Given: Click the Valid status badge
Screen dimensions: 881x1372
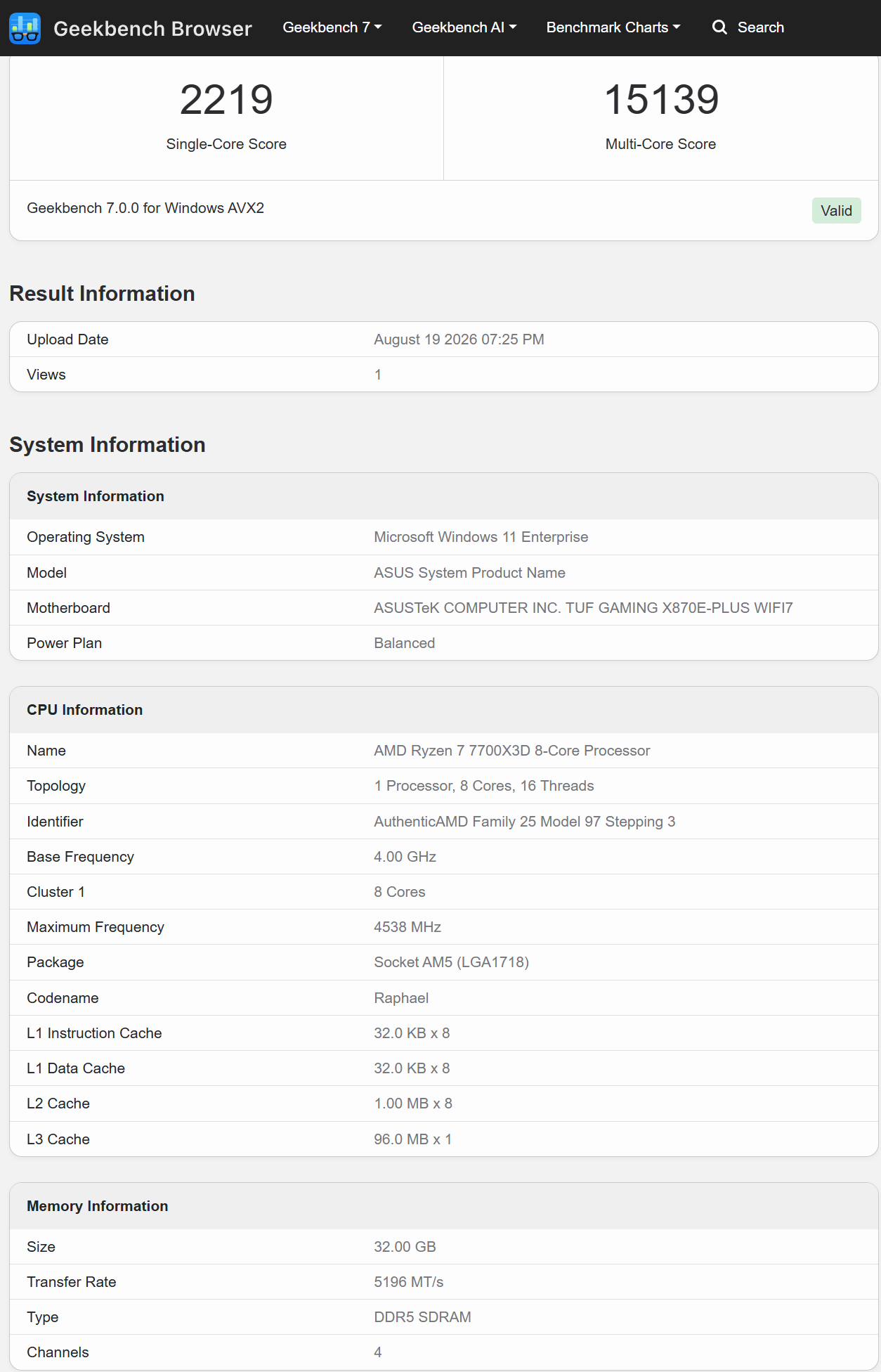Looking at the screenshot, I should pos(836,211).
